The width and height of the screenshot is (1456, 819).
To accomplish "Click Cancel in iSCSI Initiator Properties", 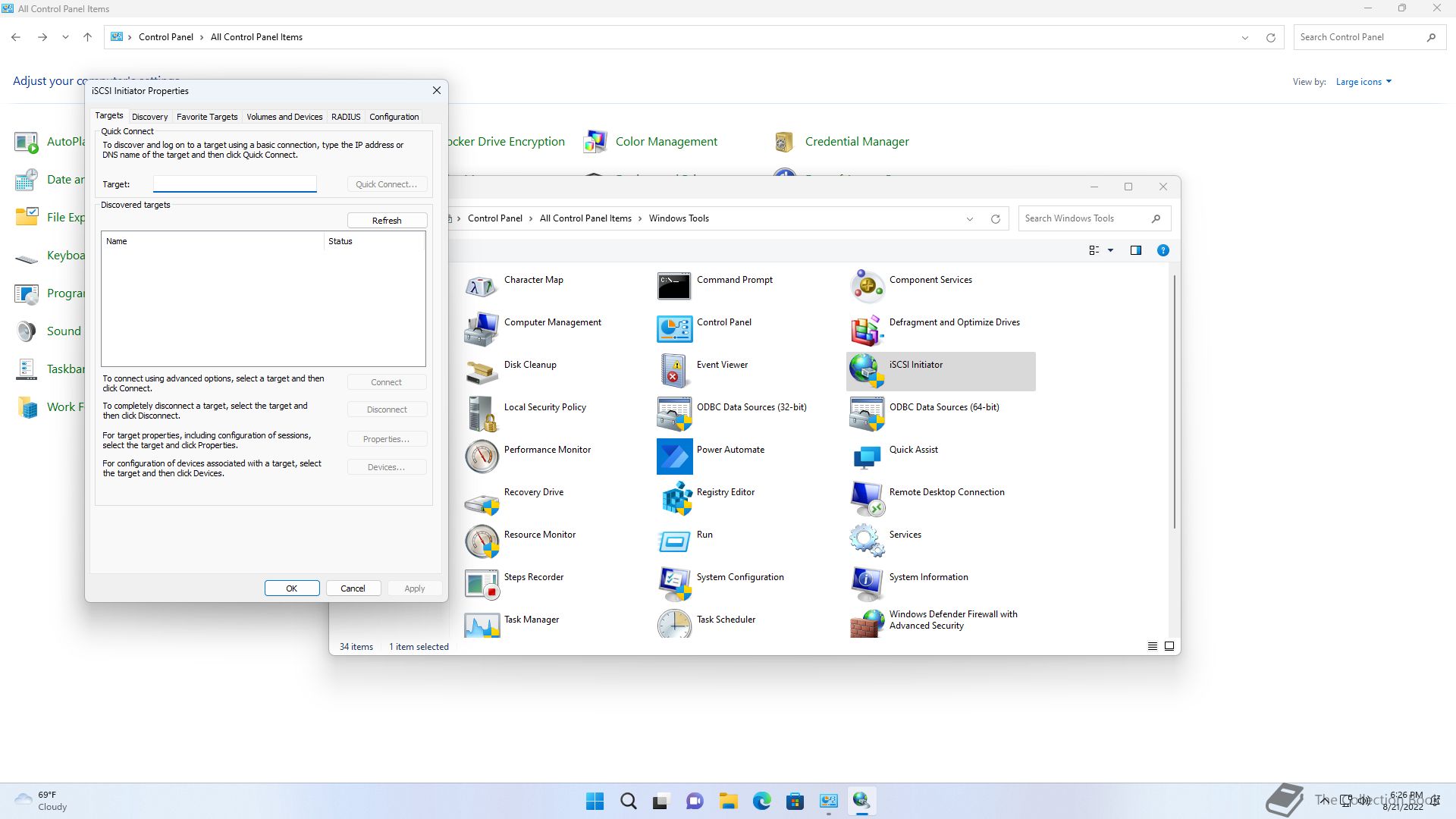I will pos(353,588).
